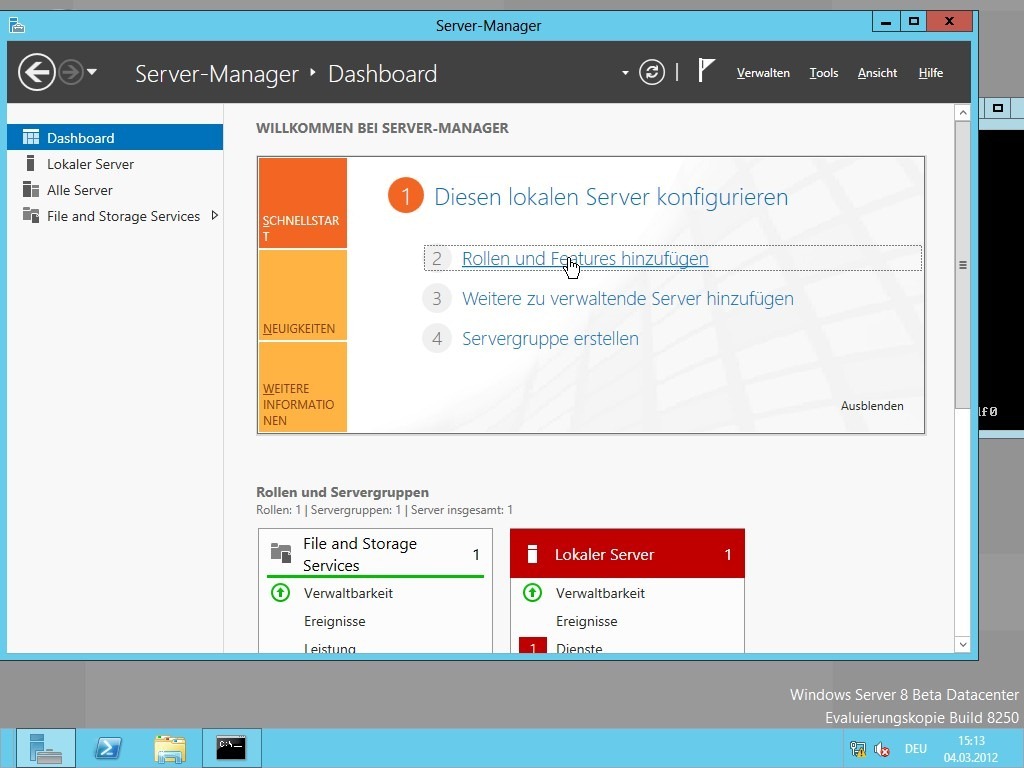This screenshot has width=1024, height=768.
Task: Select Dashboard in the sidebar
Action: click(115, 137)
